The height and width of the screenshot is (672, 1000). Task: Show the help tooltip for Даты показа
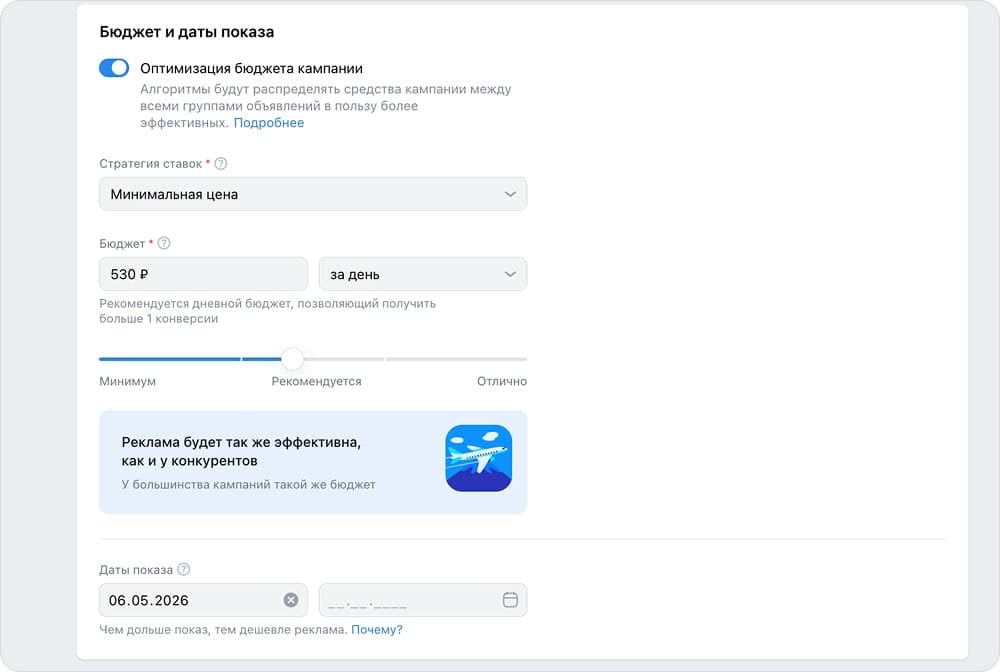184,569
